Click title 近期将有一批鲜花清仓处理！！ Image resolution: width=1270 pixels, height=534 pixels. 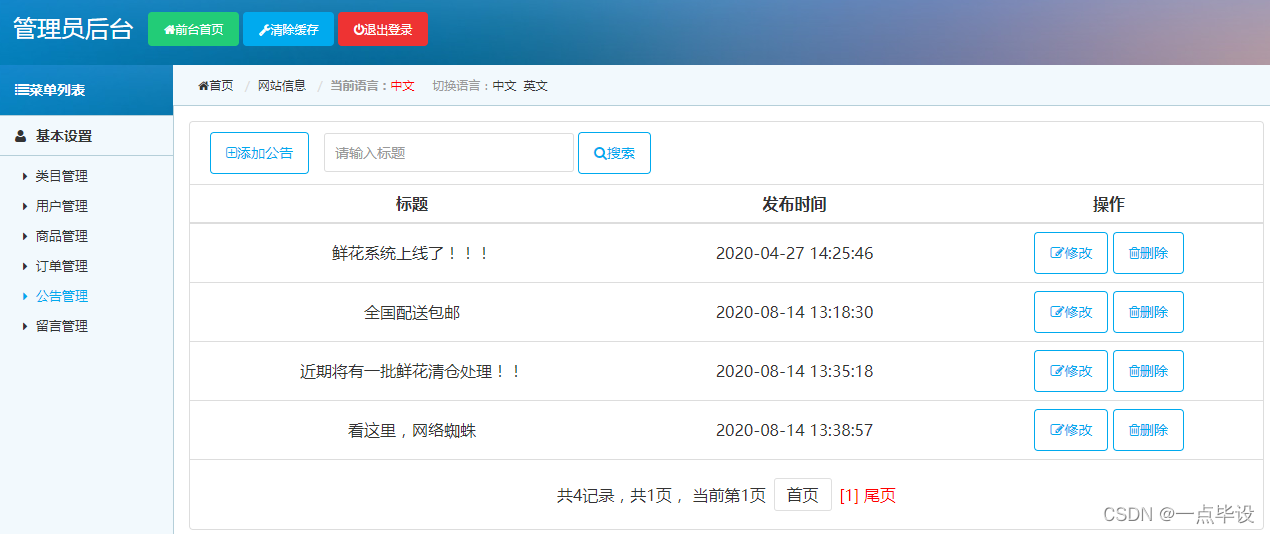pos(412,372)
